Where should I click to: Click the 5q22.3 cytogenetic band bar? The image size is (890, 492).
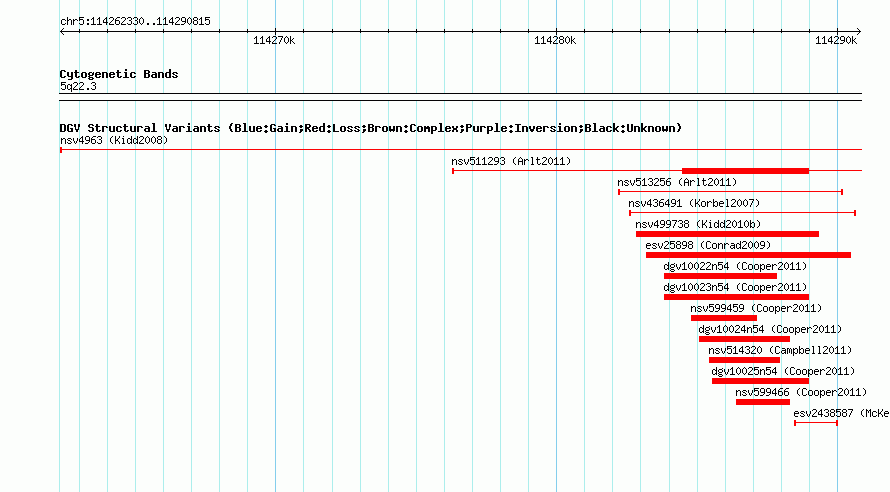(460, 97)
